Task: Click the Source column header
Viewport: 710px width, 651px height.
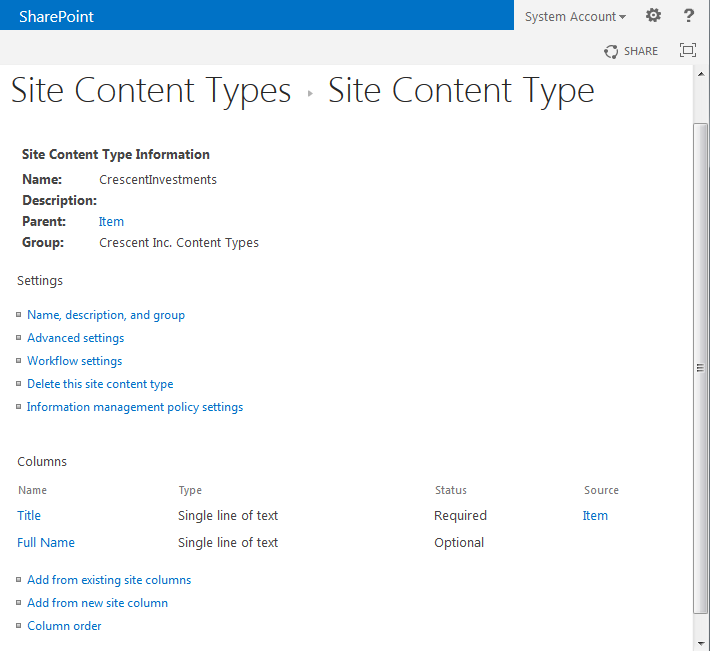Action: click(x=601, y=490)
